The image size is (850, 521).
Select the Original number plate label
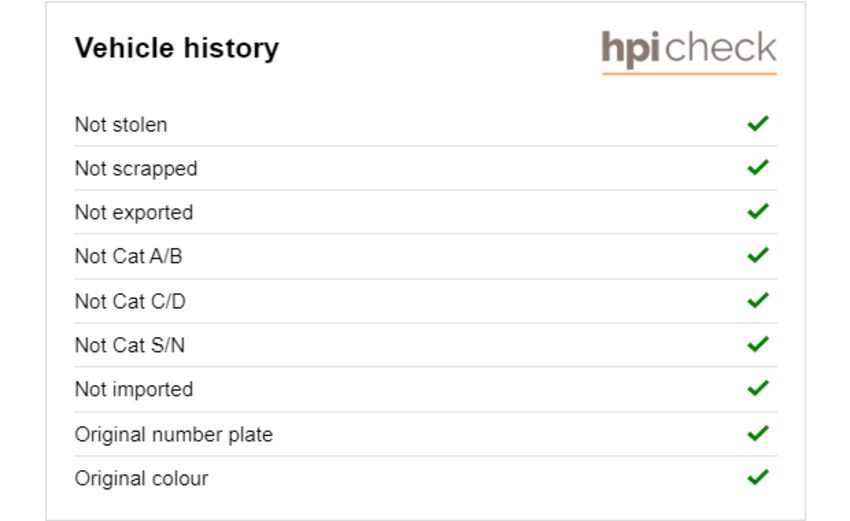click(x=173, y=435)
